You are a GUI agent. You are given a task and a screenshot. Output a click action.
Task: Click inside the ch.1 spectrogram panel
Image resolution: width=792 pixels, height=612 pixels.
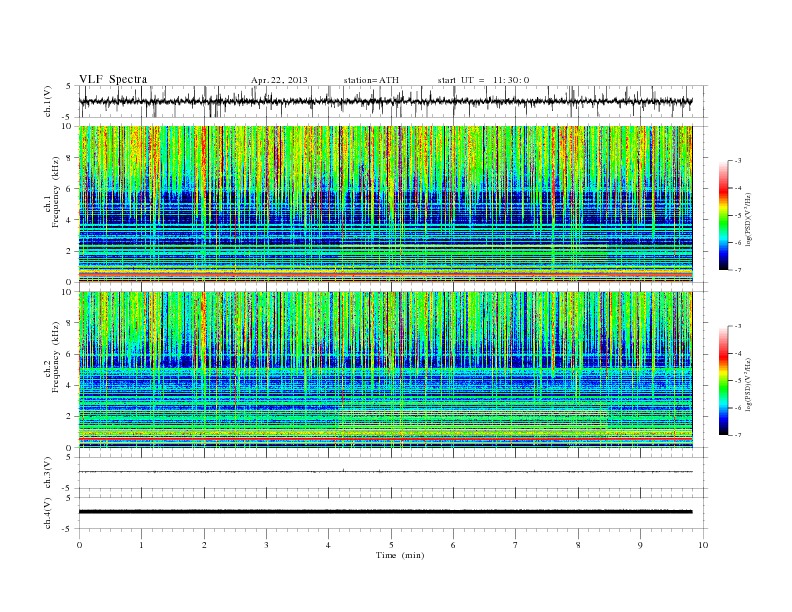click(385, 204)
